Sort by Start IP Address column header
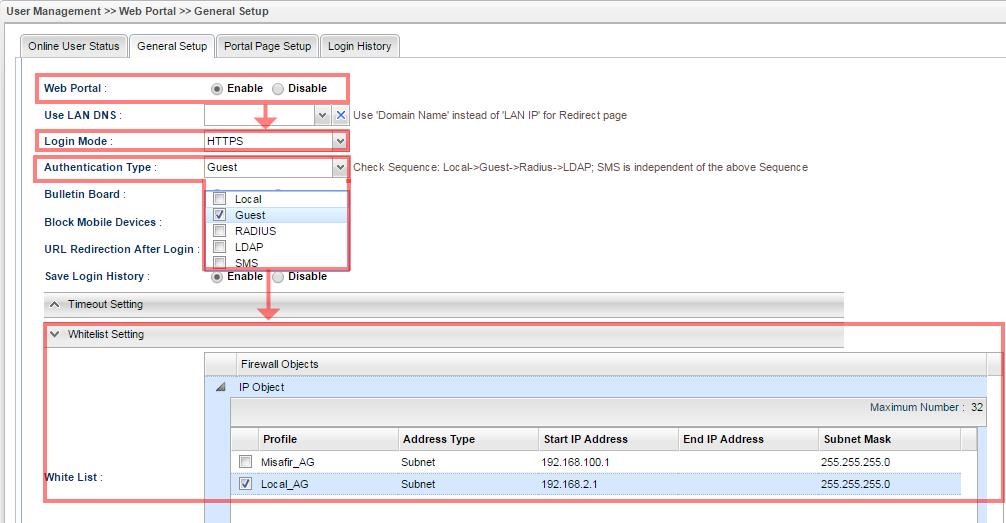 [x=585, y=439]
